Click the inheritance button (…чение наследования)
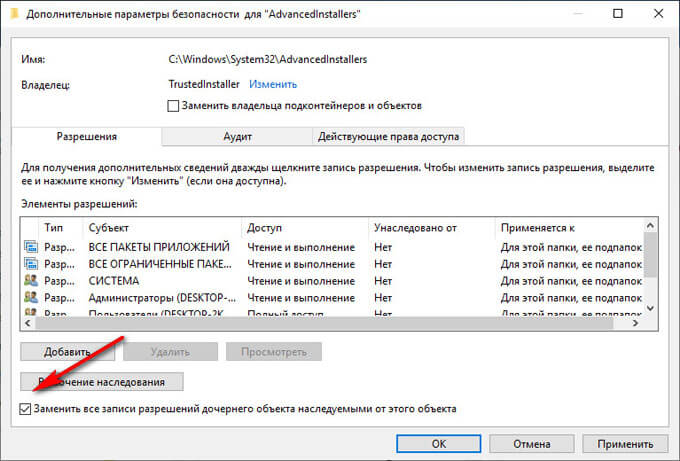Viewport: 680px width, 461px height. pos(102,382)
